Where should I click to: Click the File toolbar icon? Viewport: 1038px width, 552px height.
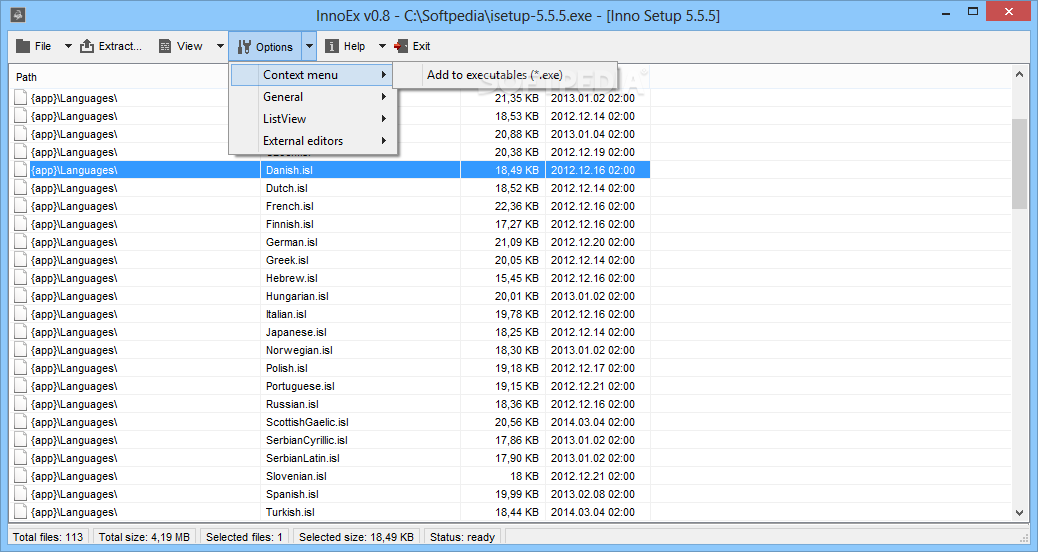point(23,46)
